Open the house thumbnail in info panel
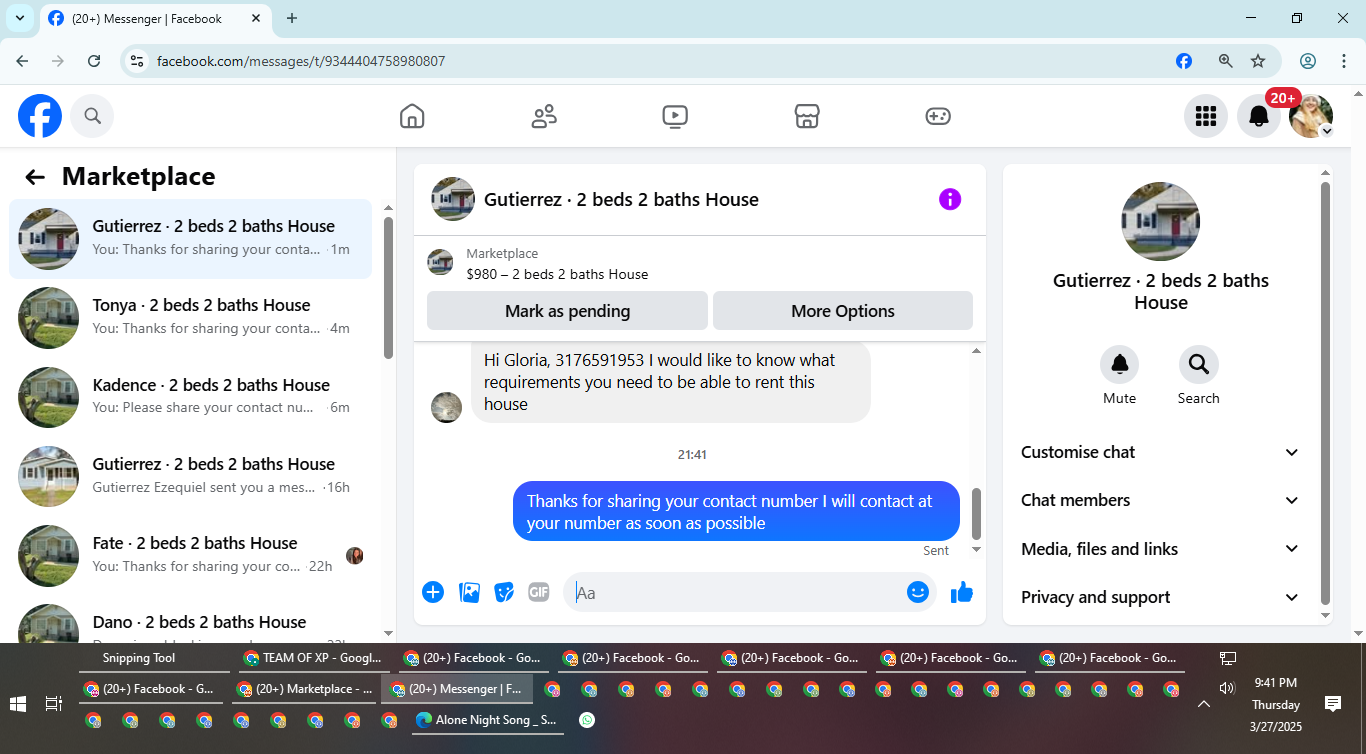 click(x=1160, y=221)
